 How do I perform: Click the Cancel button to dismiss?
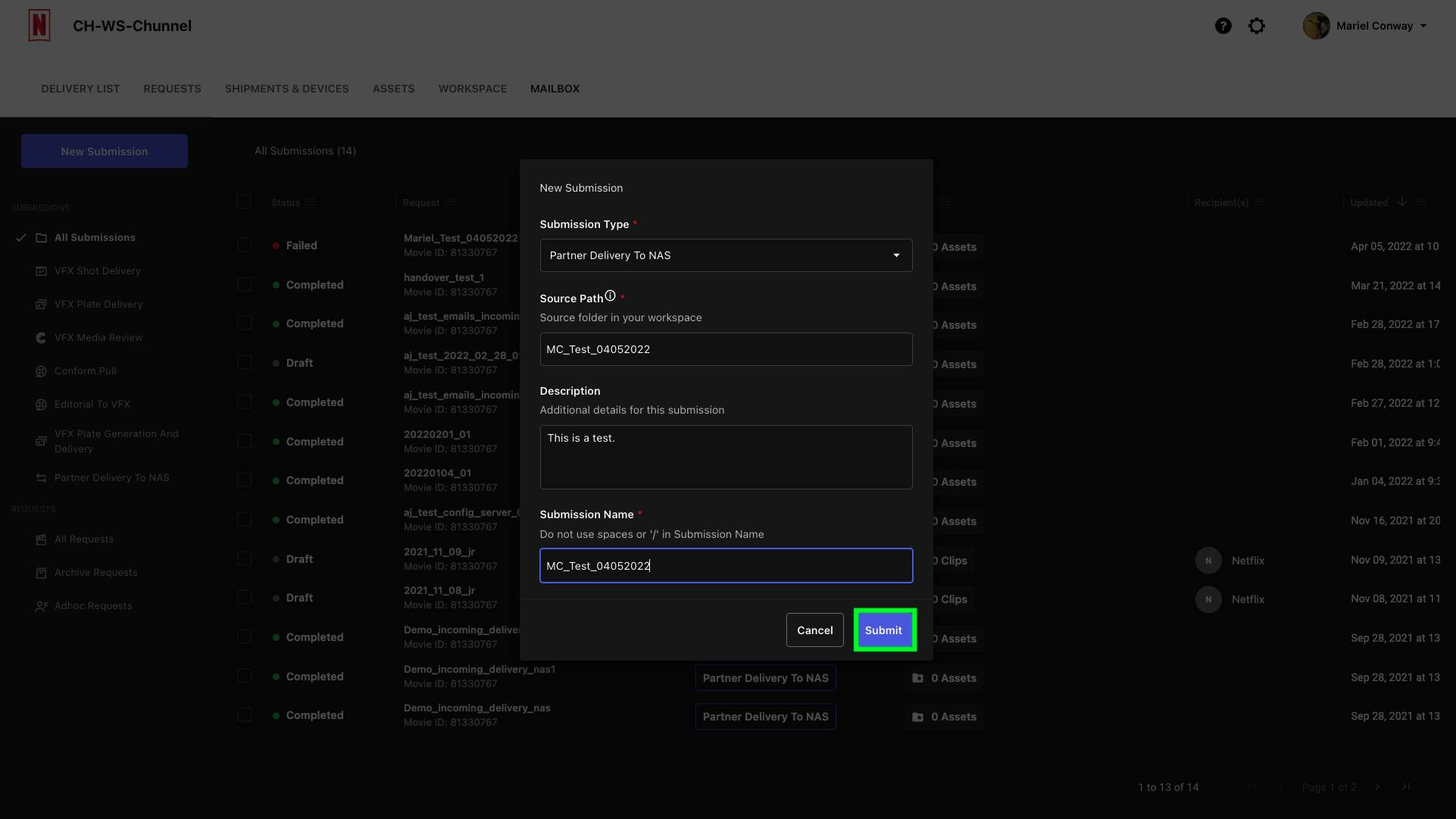pos(814,629)
